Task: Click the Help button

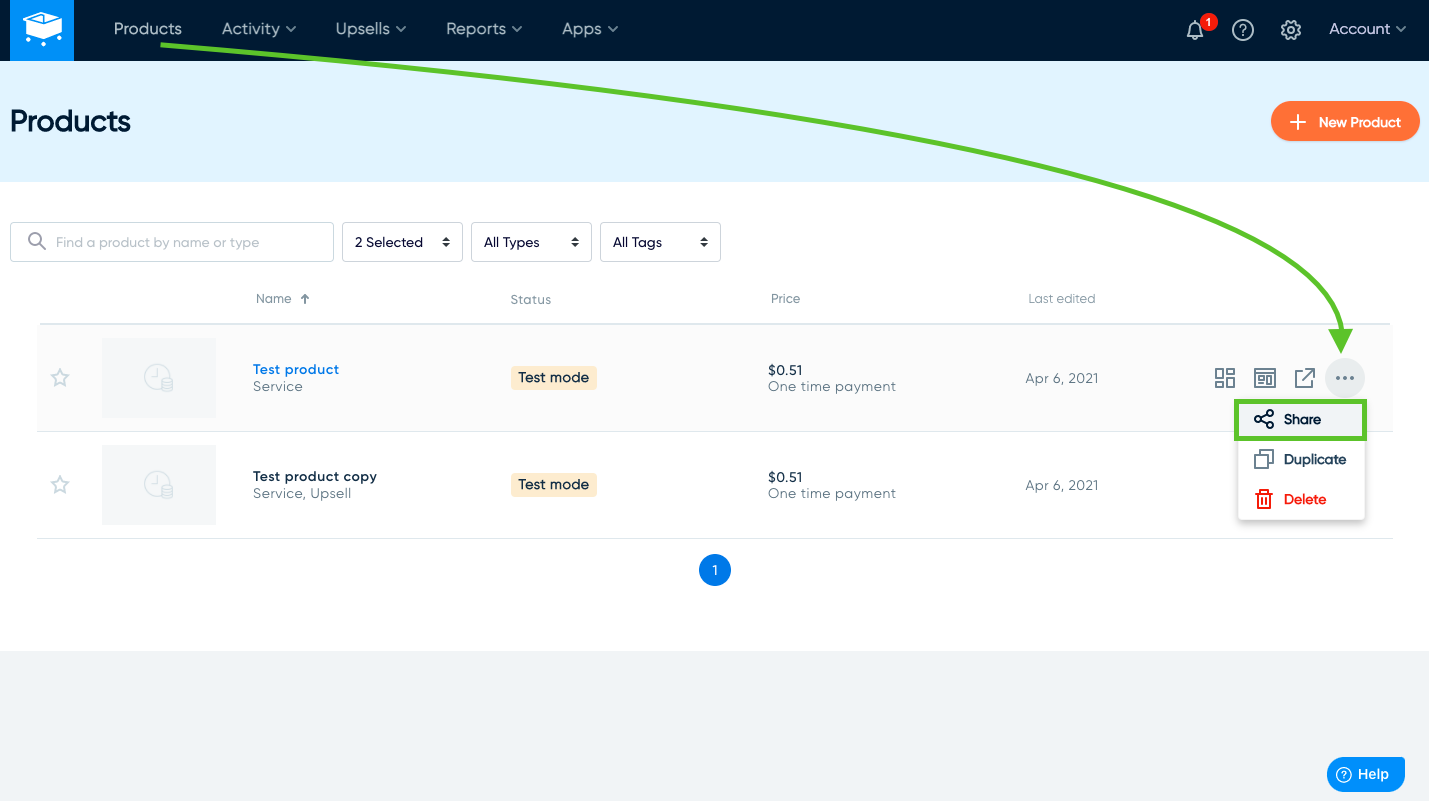Action: click(x=1366, y=774)
